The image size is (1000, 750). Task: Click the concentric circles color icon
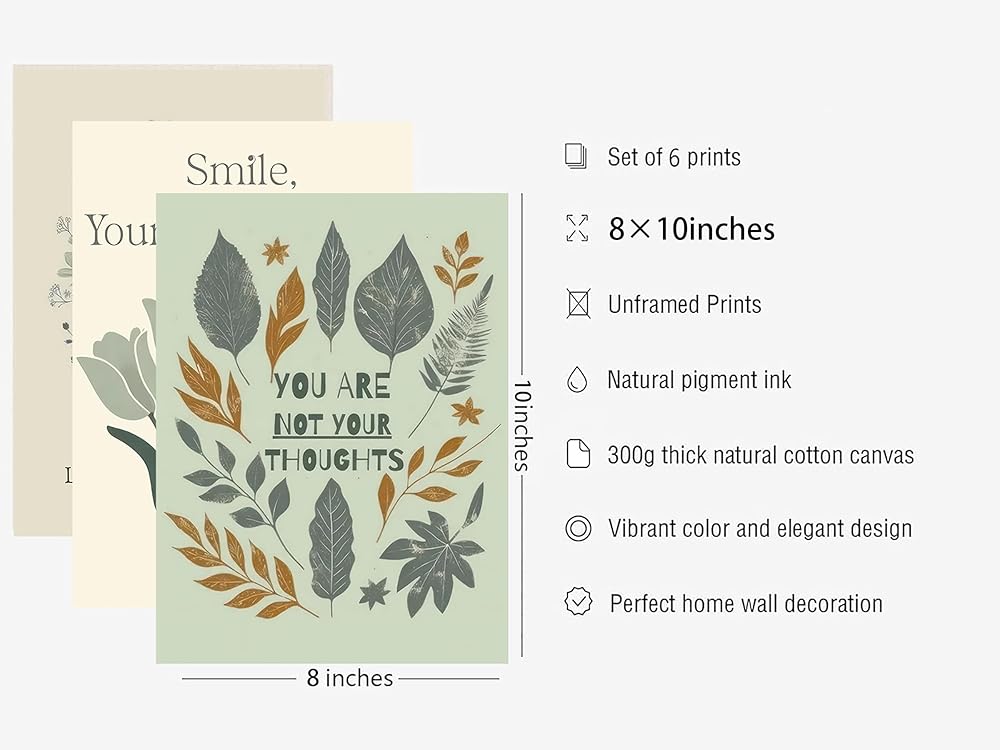coord(578,528)
